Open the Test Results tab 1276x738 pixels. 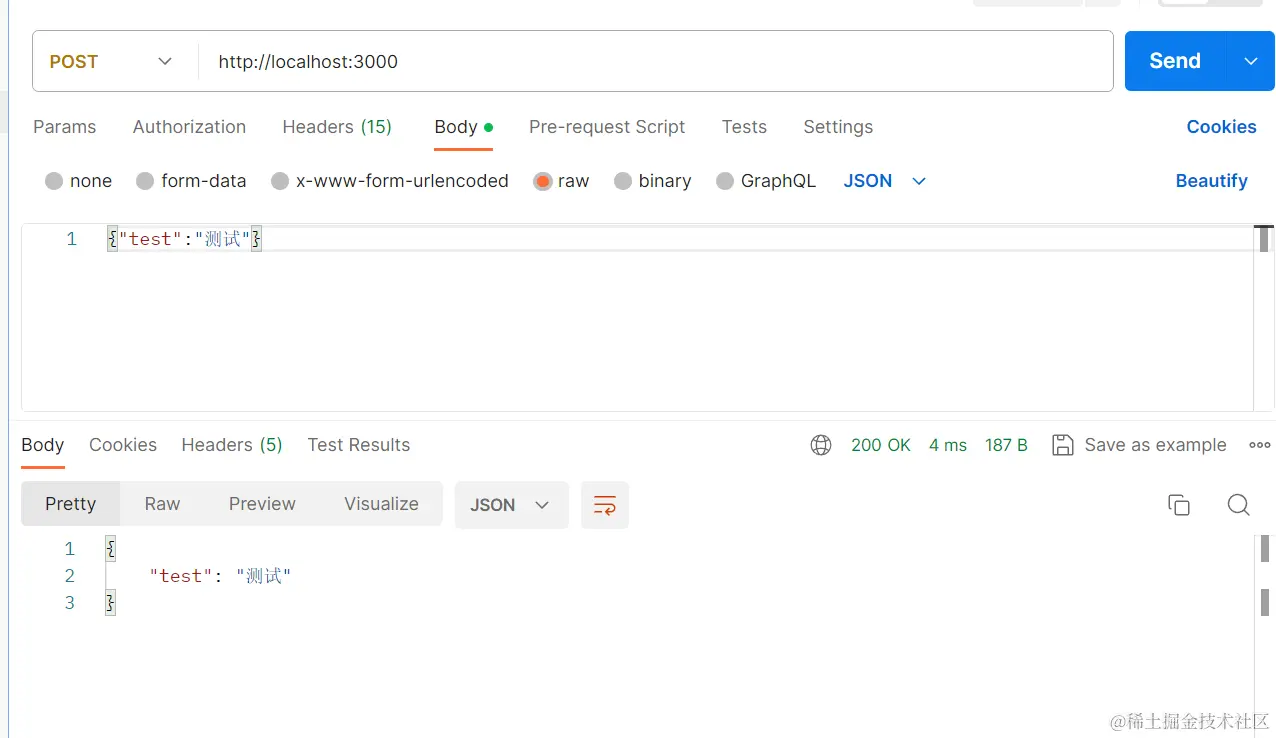coord(359,445)
